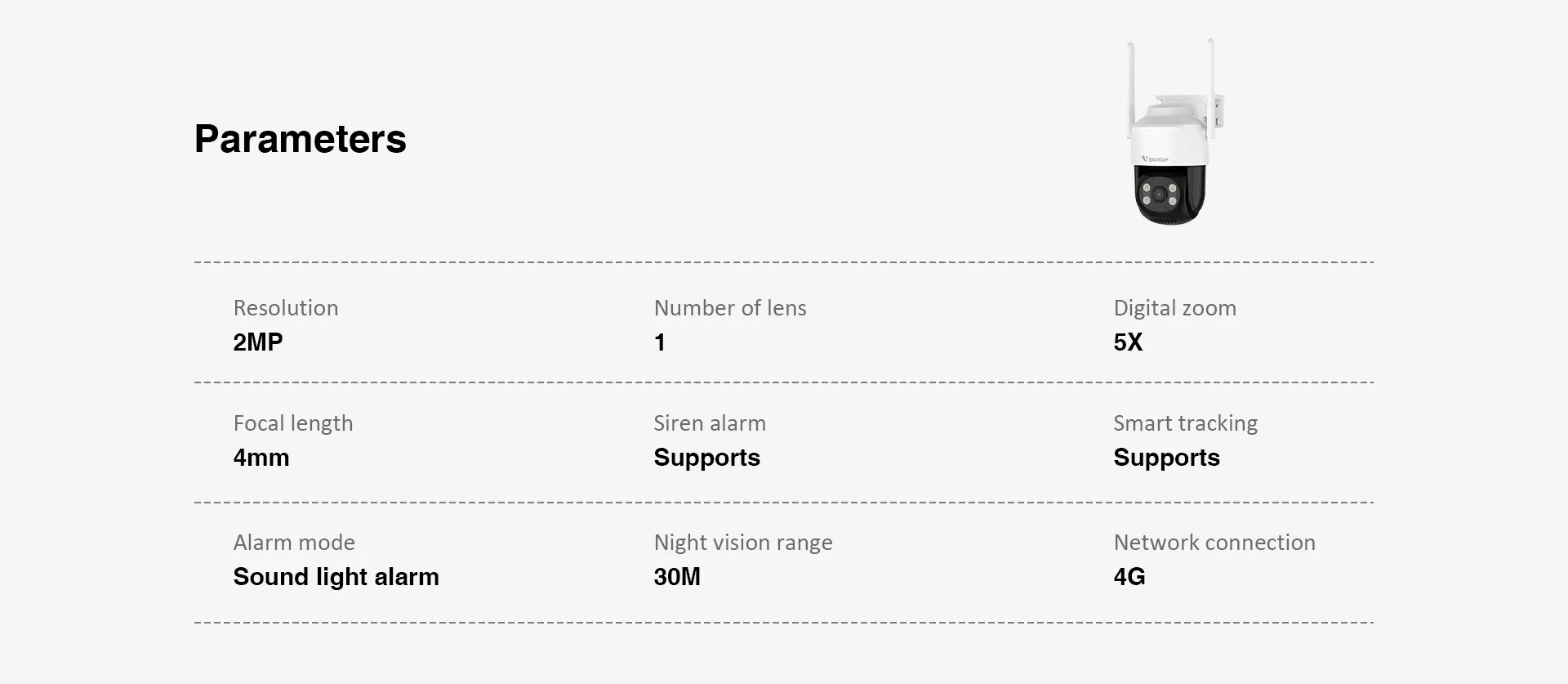Image resolution: width=1568 pixels, height=684 pixels.
Task: Select the Network connection label
Action: [x=1214, y=543]
